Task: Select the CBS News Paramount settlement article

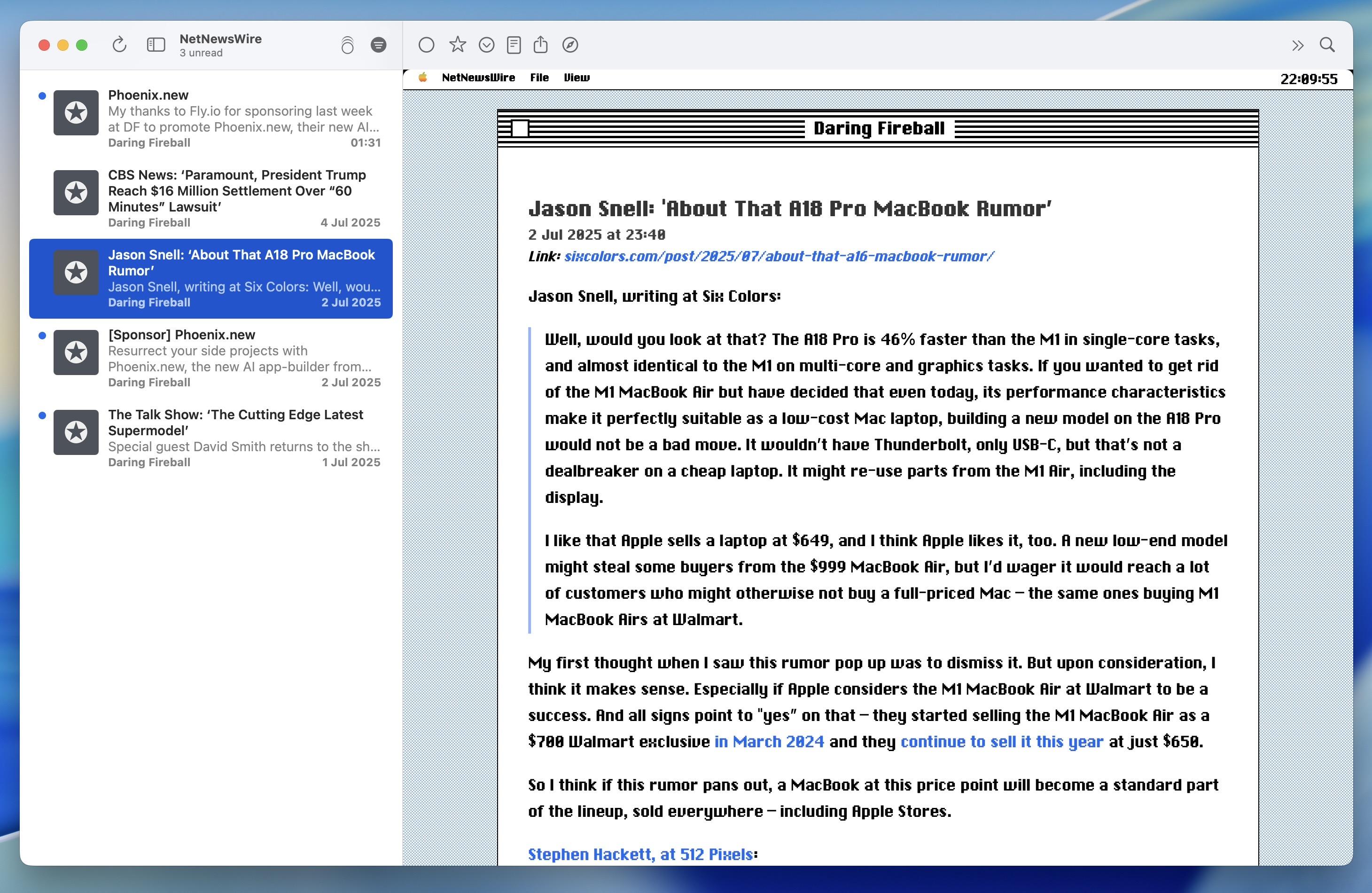Action: pyautogui.click(x=211, y=199)
